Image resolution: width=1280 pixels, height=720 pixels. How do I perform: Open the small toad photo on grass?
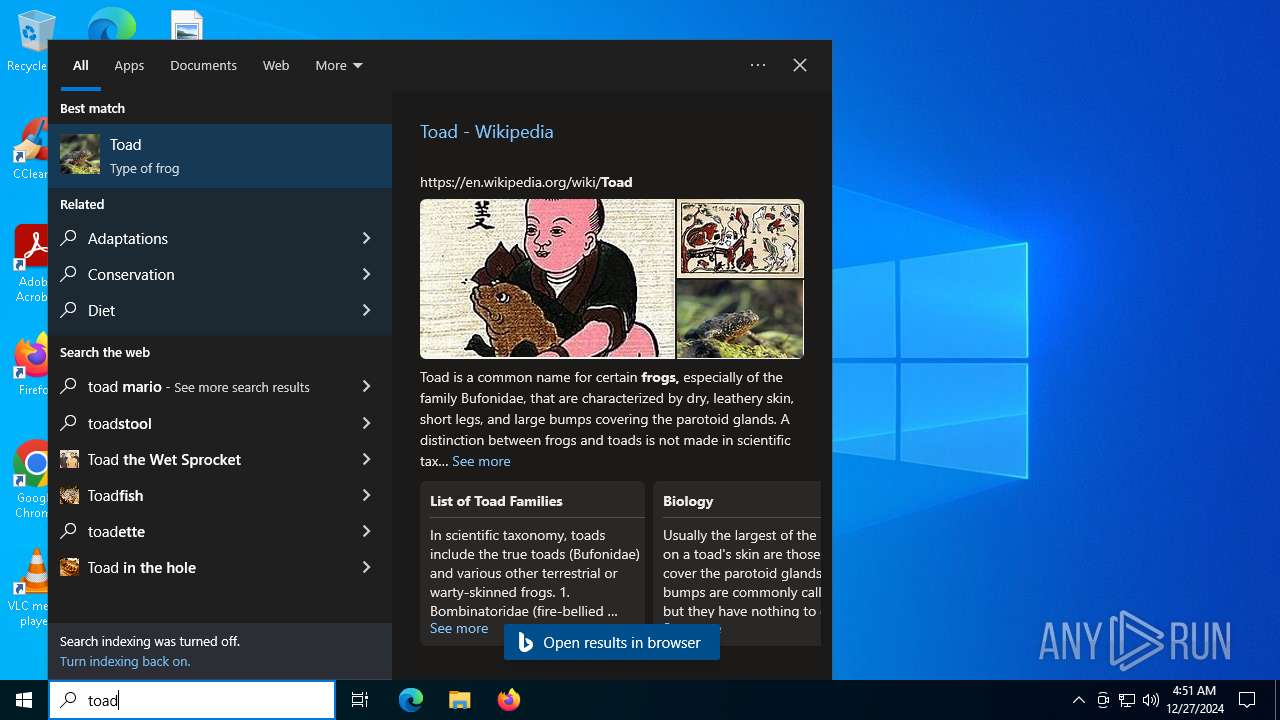pos(740,319)
